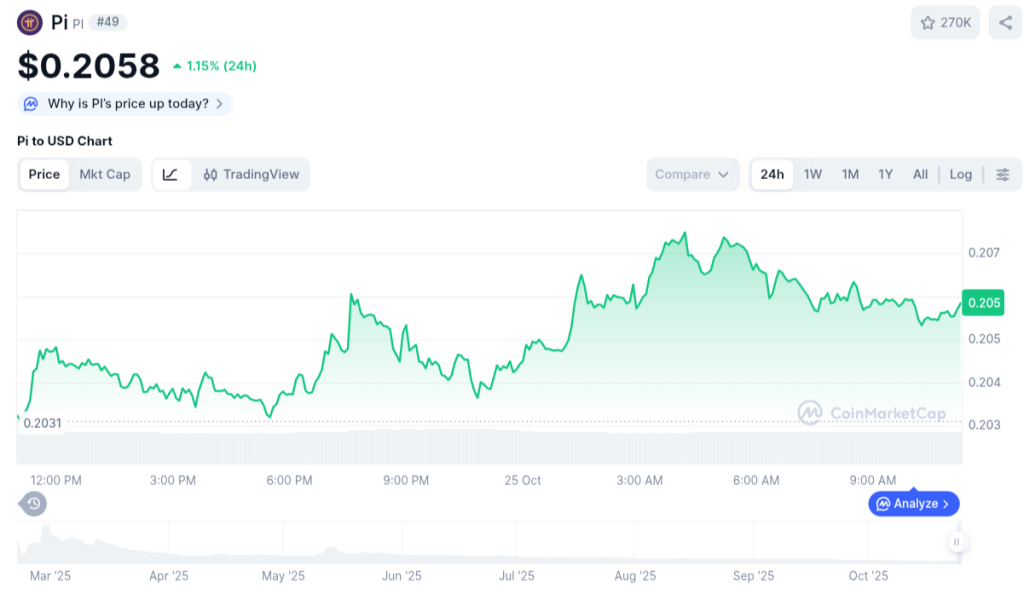The height and width of the screenshot is (601, 1024).
Task: Enable Log scale for the chart
Action: pos(960,174)
